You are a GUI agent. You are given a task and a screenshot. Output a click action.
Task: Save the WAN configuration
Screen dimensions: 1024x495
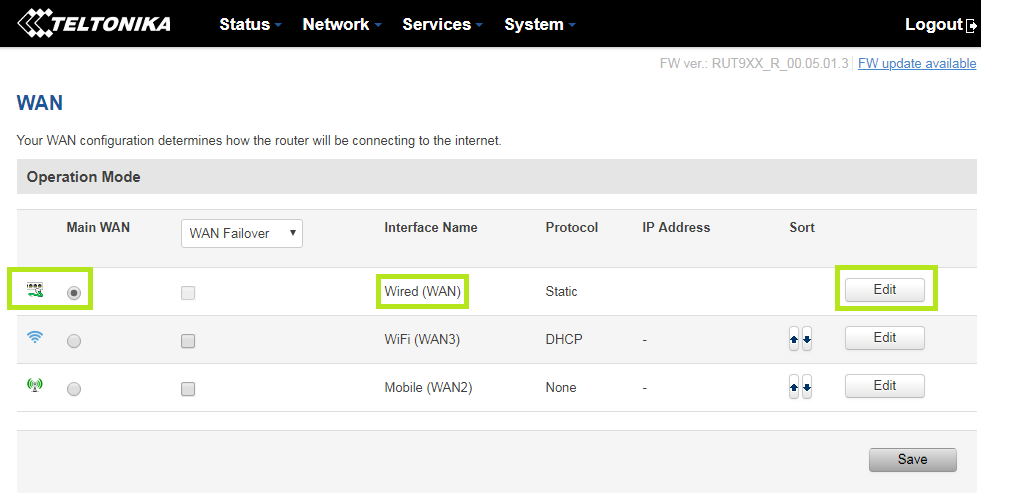coord(912,459)
